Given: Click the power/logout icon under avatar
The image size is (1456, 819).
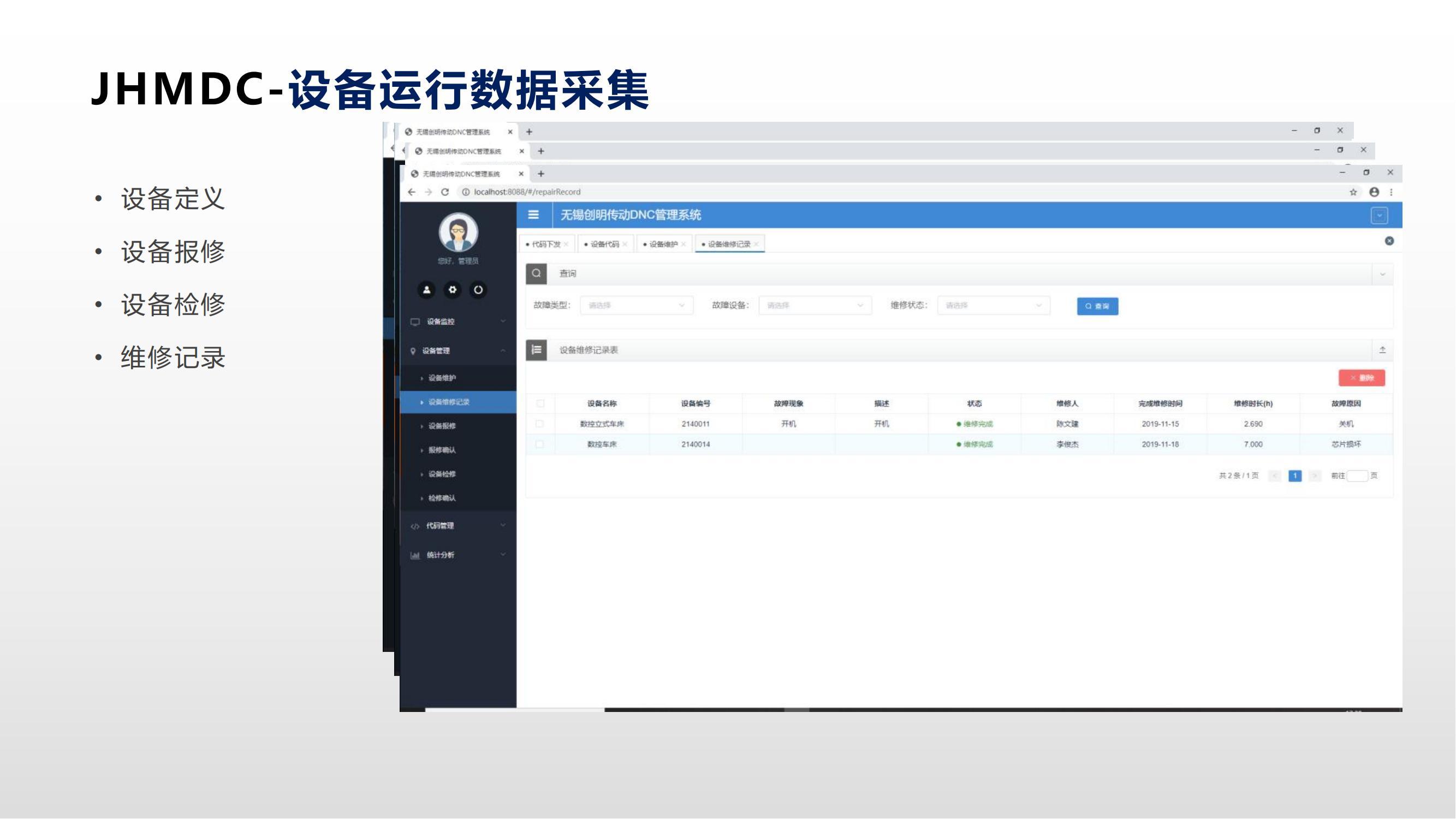Looking at the screenshot, I should point(478,290).
